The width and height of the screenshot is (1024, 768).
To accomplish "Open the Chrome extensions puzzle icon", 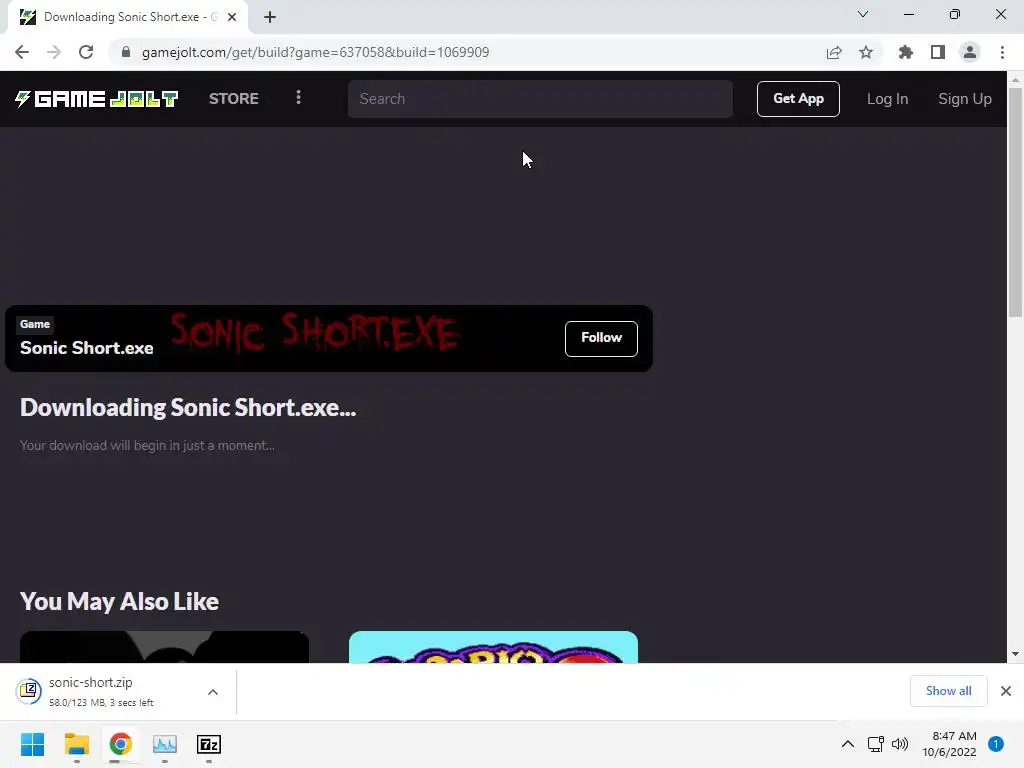I will coord(906,52).
